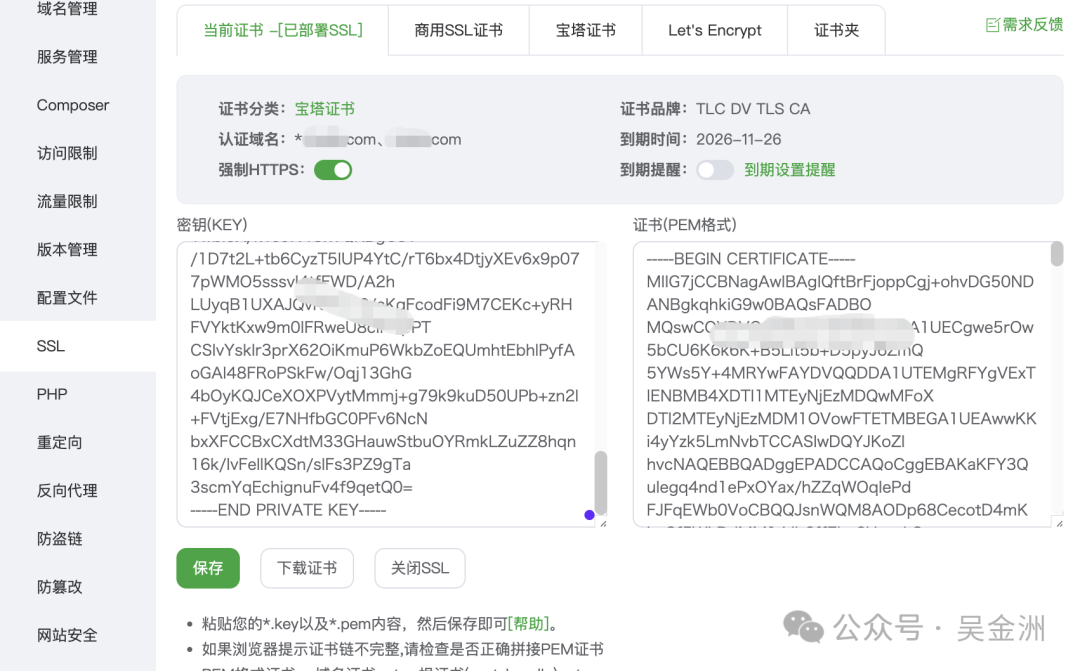
Task: Switch to the 证书夹 tab
Action: click(836, 30)
